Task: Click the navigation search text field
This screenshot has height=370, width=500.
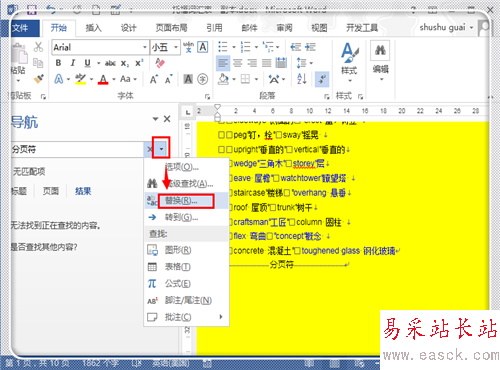Action: click(77, 149)
